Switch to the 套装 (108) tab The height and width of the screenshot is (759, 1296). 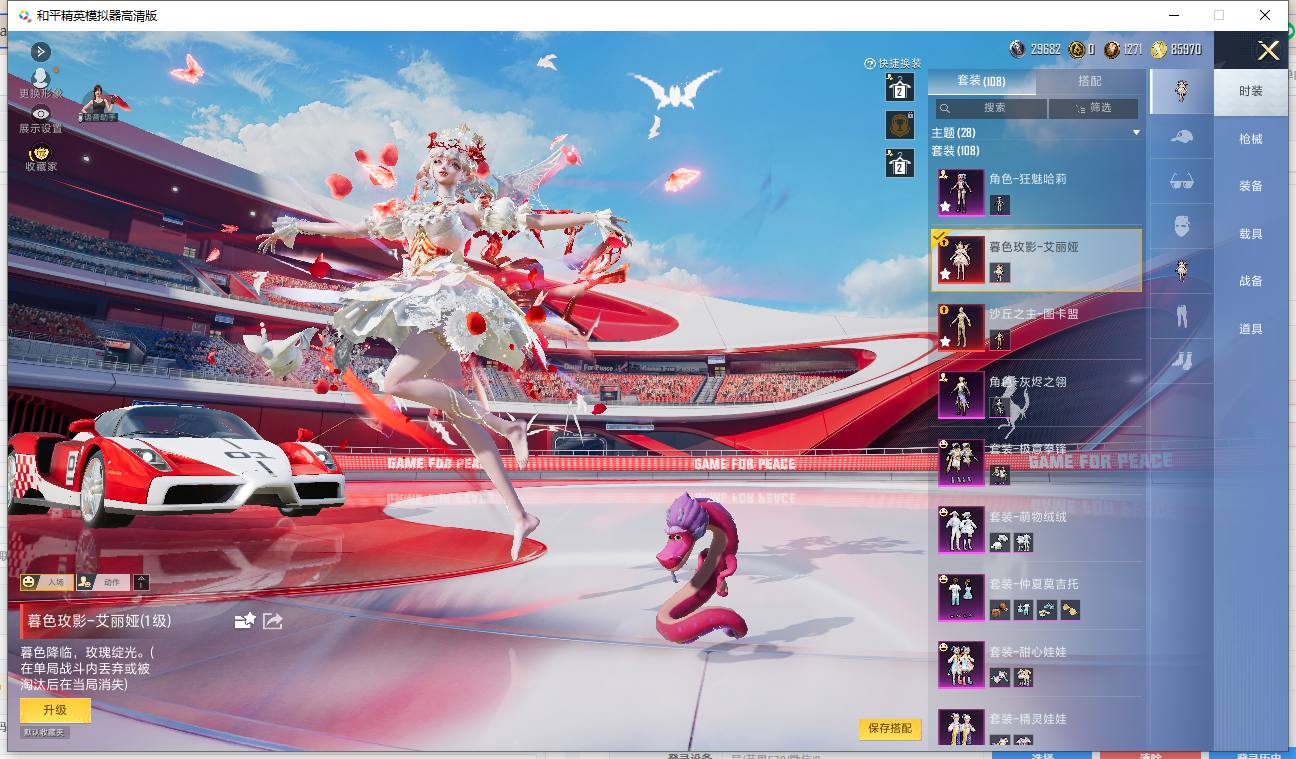(981, 81)
